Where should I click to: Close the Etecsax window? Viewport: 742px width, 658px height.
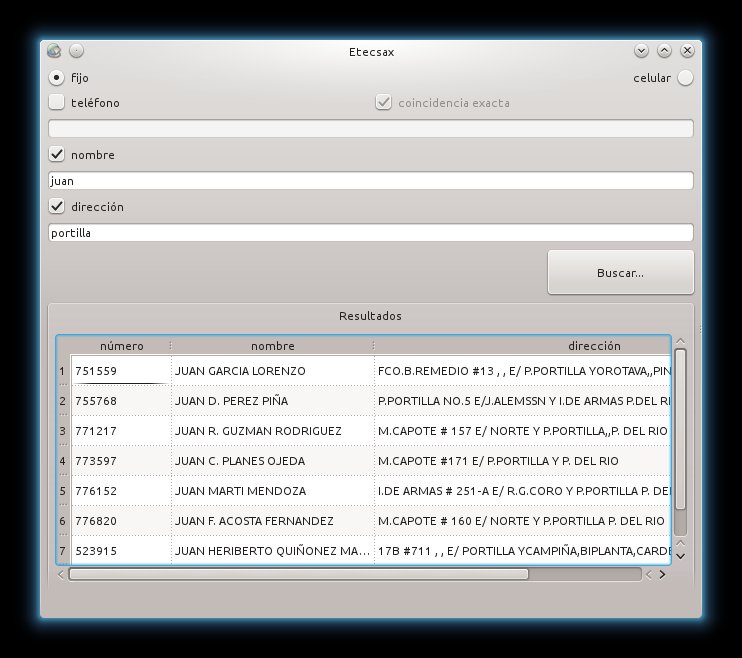pos(687,51)
